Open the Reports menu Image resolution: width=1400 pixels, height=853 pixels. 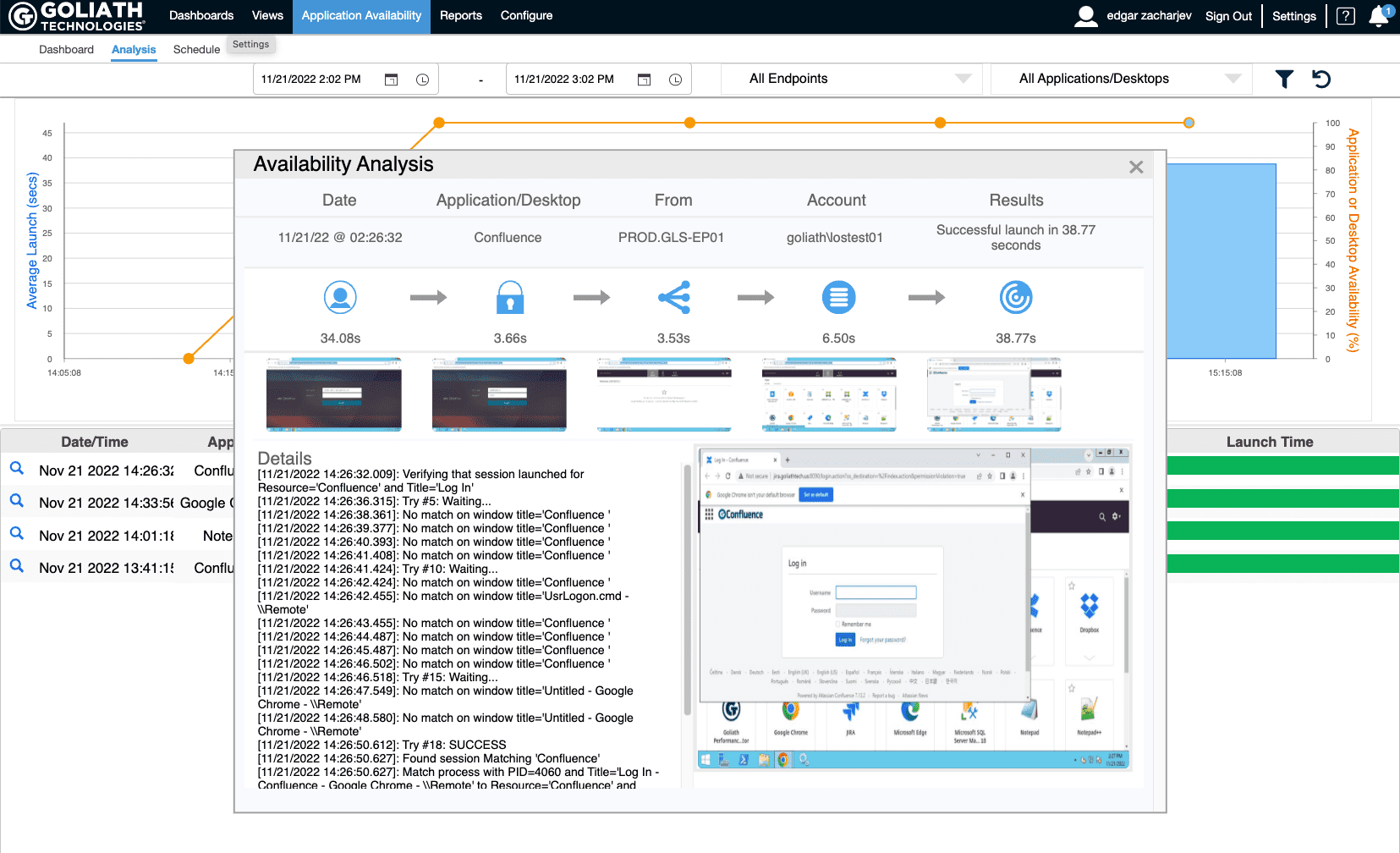[x=461, y=16]
